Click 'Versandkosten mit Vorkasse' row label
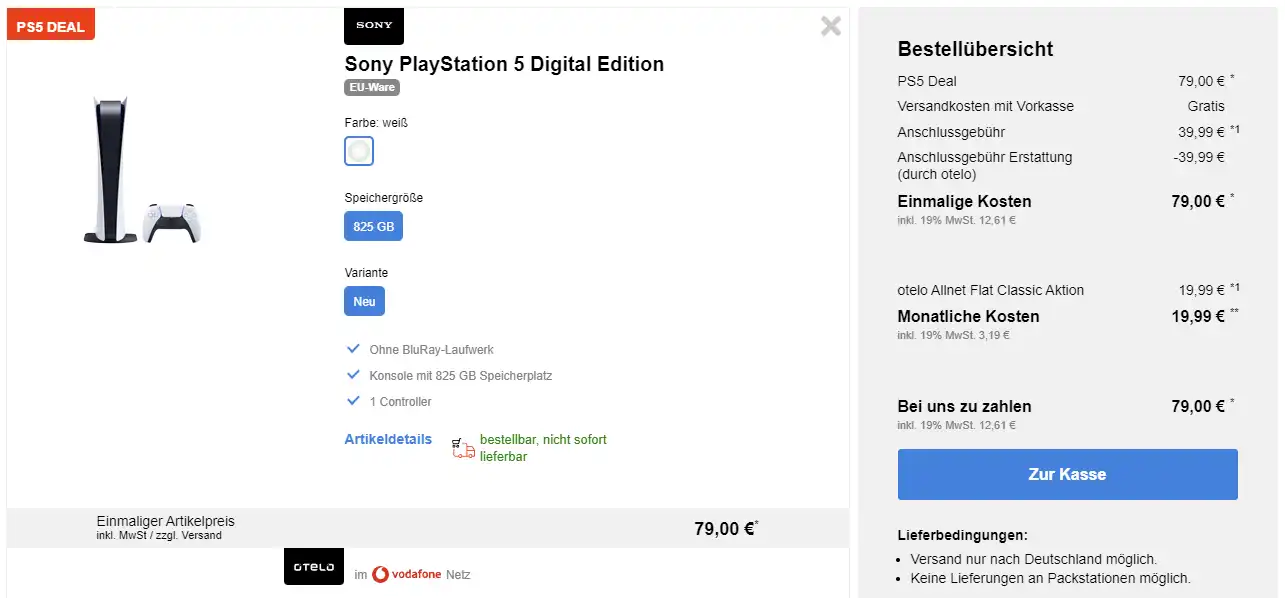Viewport: 1285px width, 598px height. coord(986,106)
